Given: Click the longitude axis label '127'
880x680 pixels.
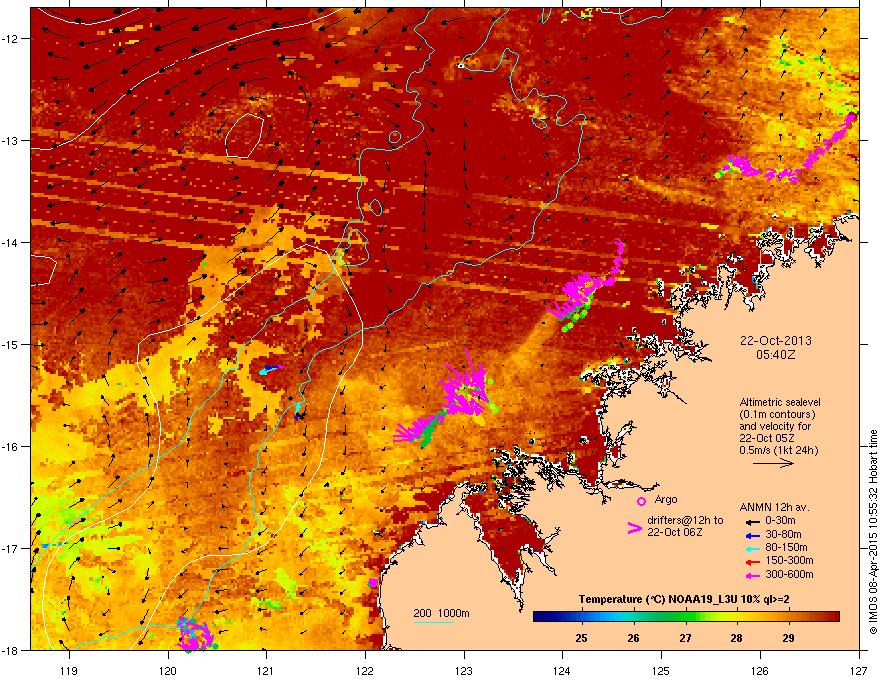Looking at the screenshot, I should tap(859, 670).
